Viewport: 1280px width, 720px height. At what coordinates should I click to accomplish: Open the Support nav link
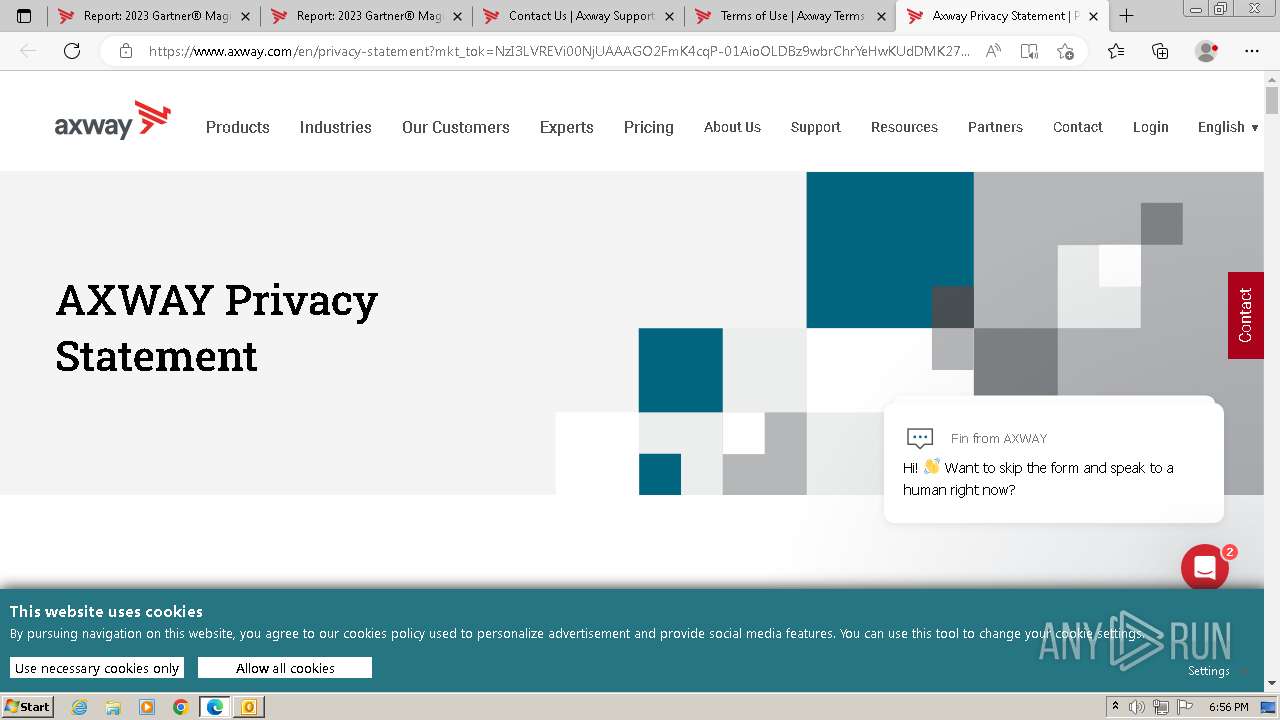click(x=816, y=127)
